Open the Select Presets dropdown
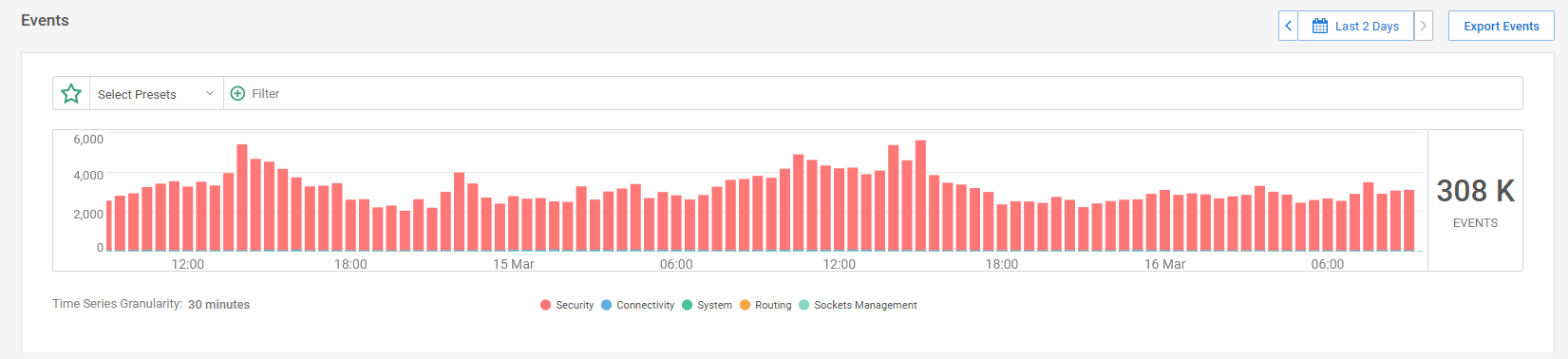This screenshot has height=359, width=1568. point(157,94)
